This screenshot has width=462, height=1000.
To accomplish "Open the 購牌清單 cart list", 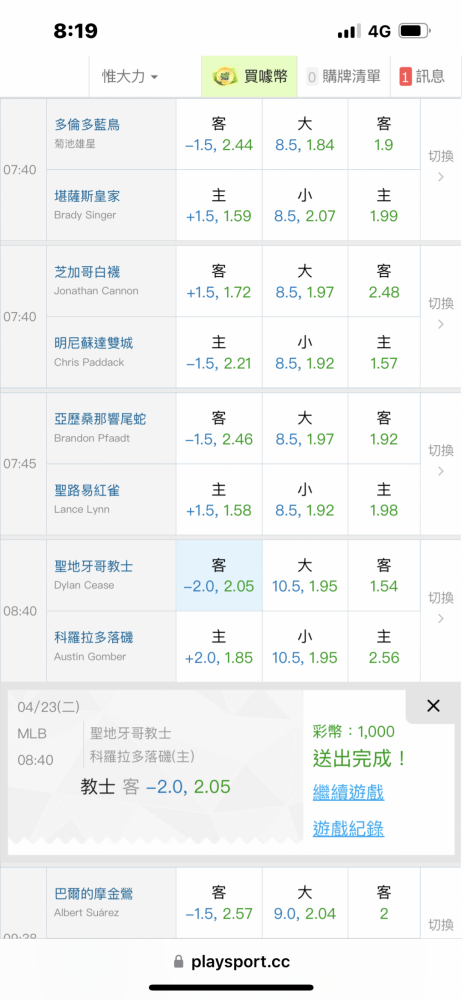I will [344, 77].
